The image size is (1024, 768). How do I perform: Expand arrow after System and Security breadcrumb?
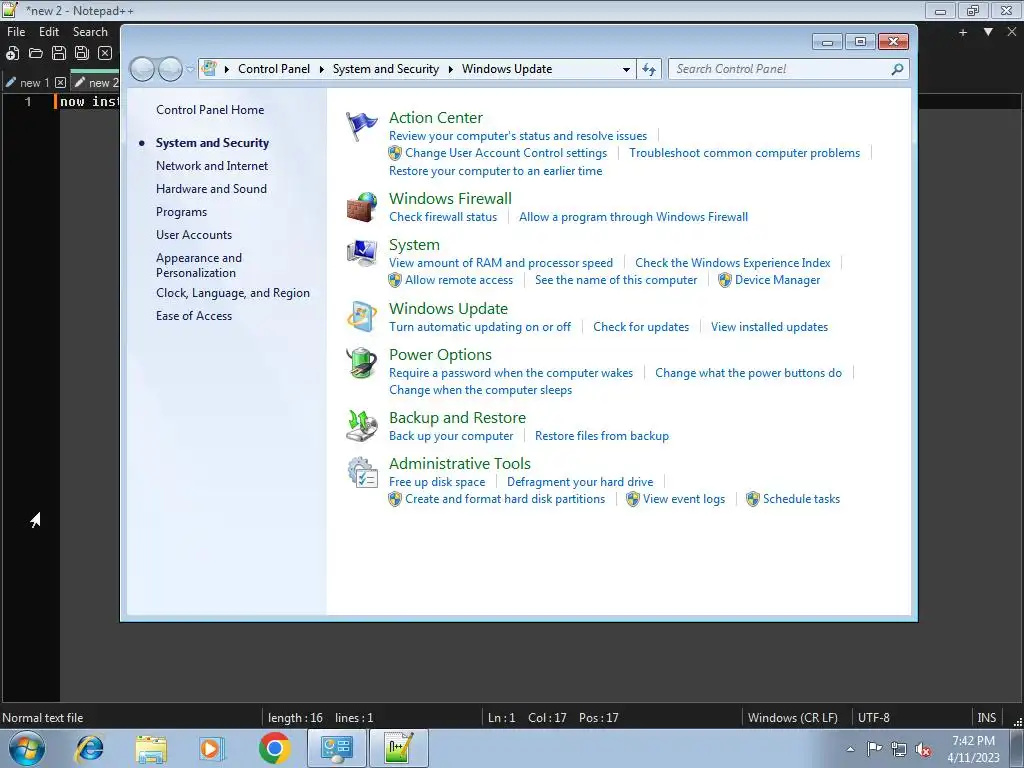point(451,69)
